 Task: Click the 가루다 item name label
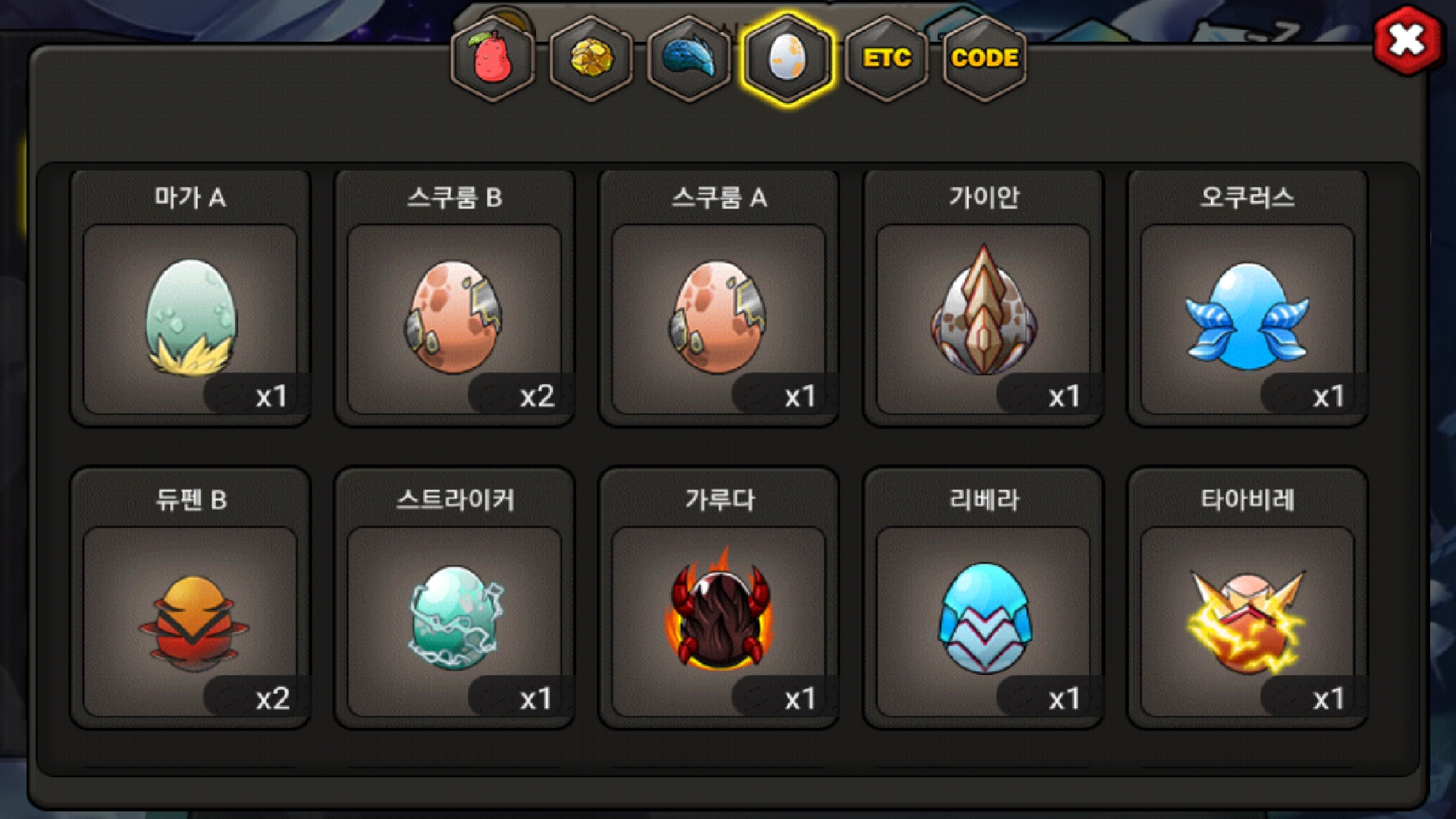click(x=720, y=500)
